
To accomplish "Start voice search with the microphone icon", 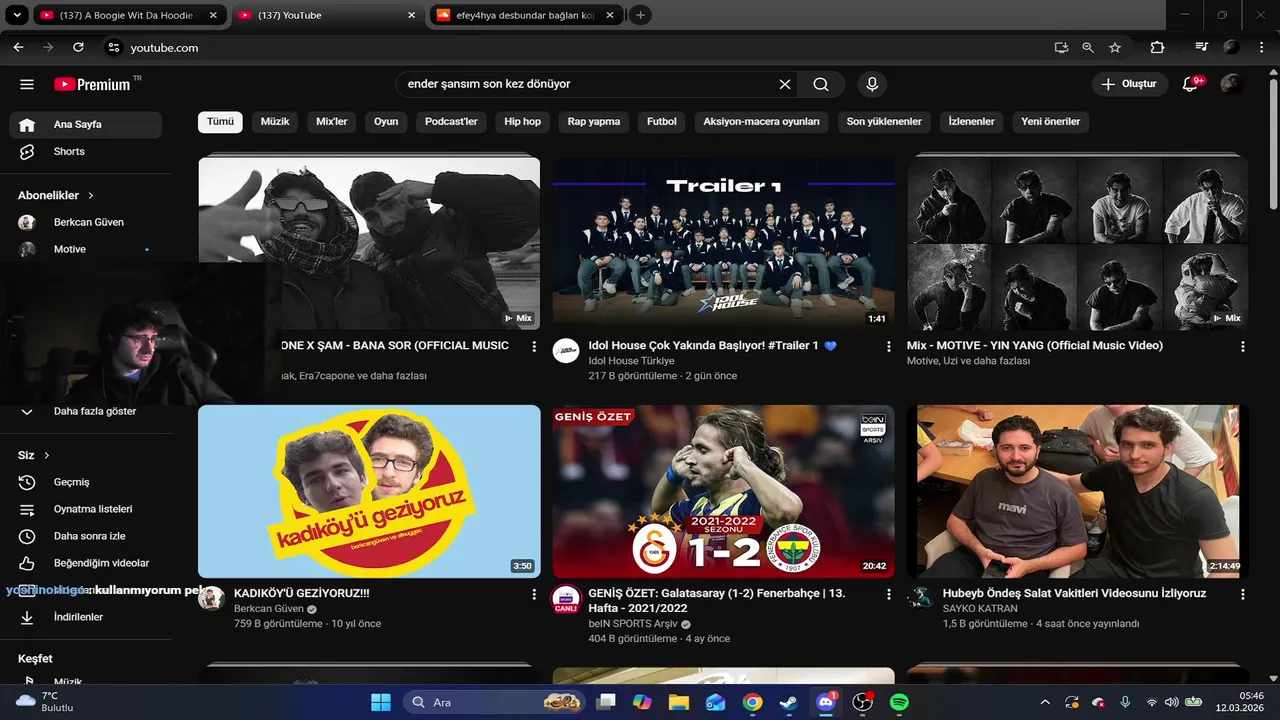I will 872,85.
